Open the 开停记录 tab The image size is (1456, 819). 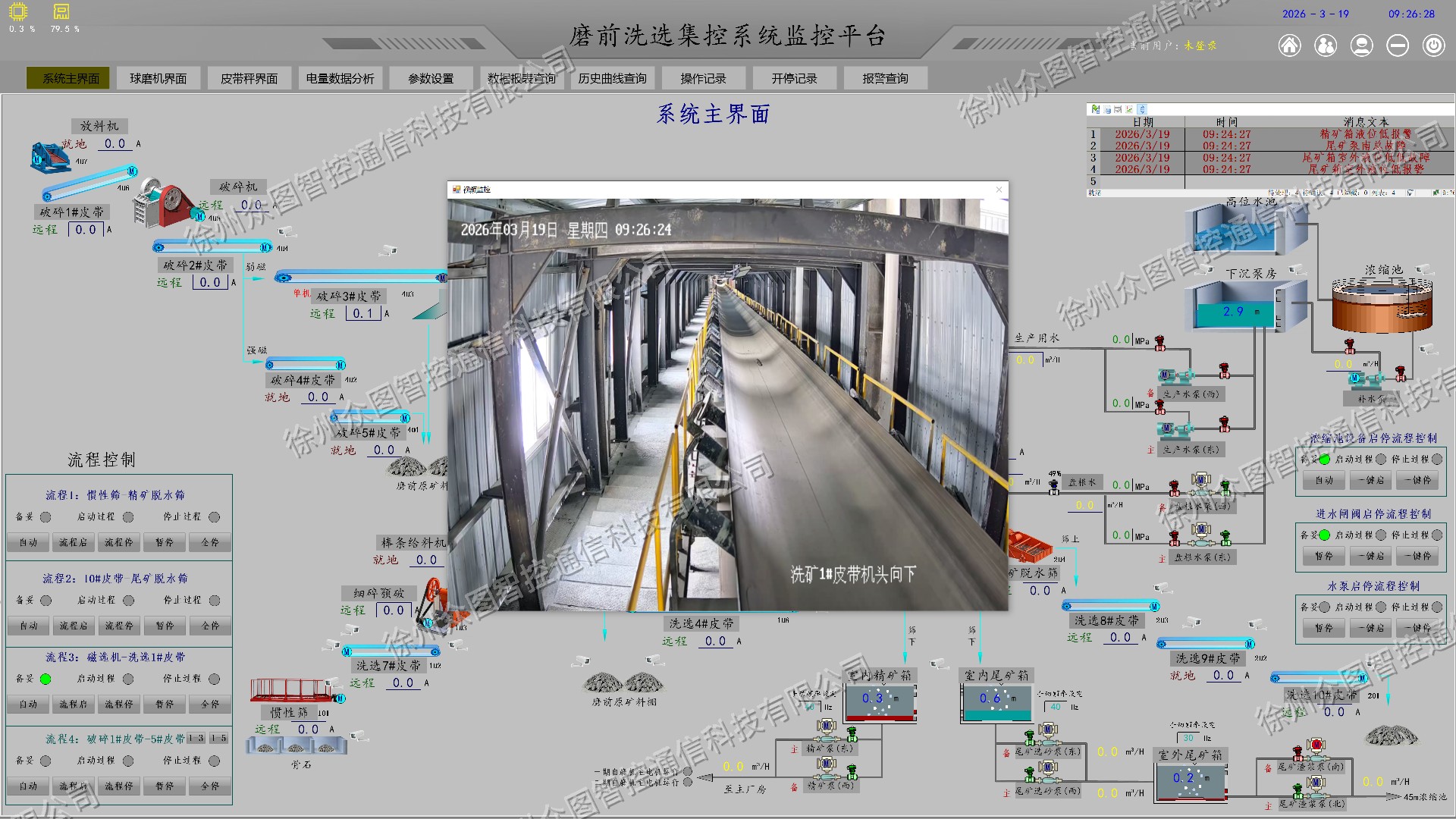tap(794, 79)
